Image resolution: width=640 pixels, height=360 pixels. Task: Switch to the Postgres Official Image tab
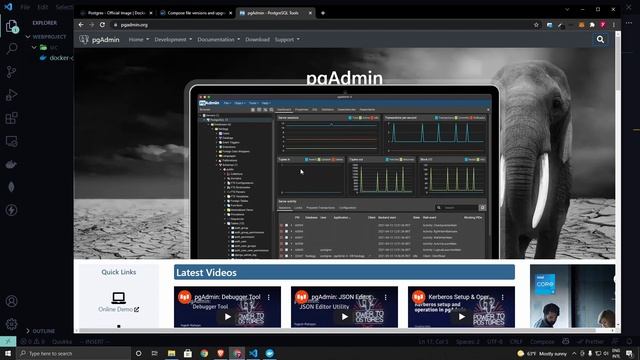116,13
